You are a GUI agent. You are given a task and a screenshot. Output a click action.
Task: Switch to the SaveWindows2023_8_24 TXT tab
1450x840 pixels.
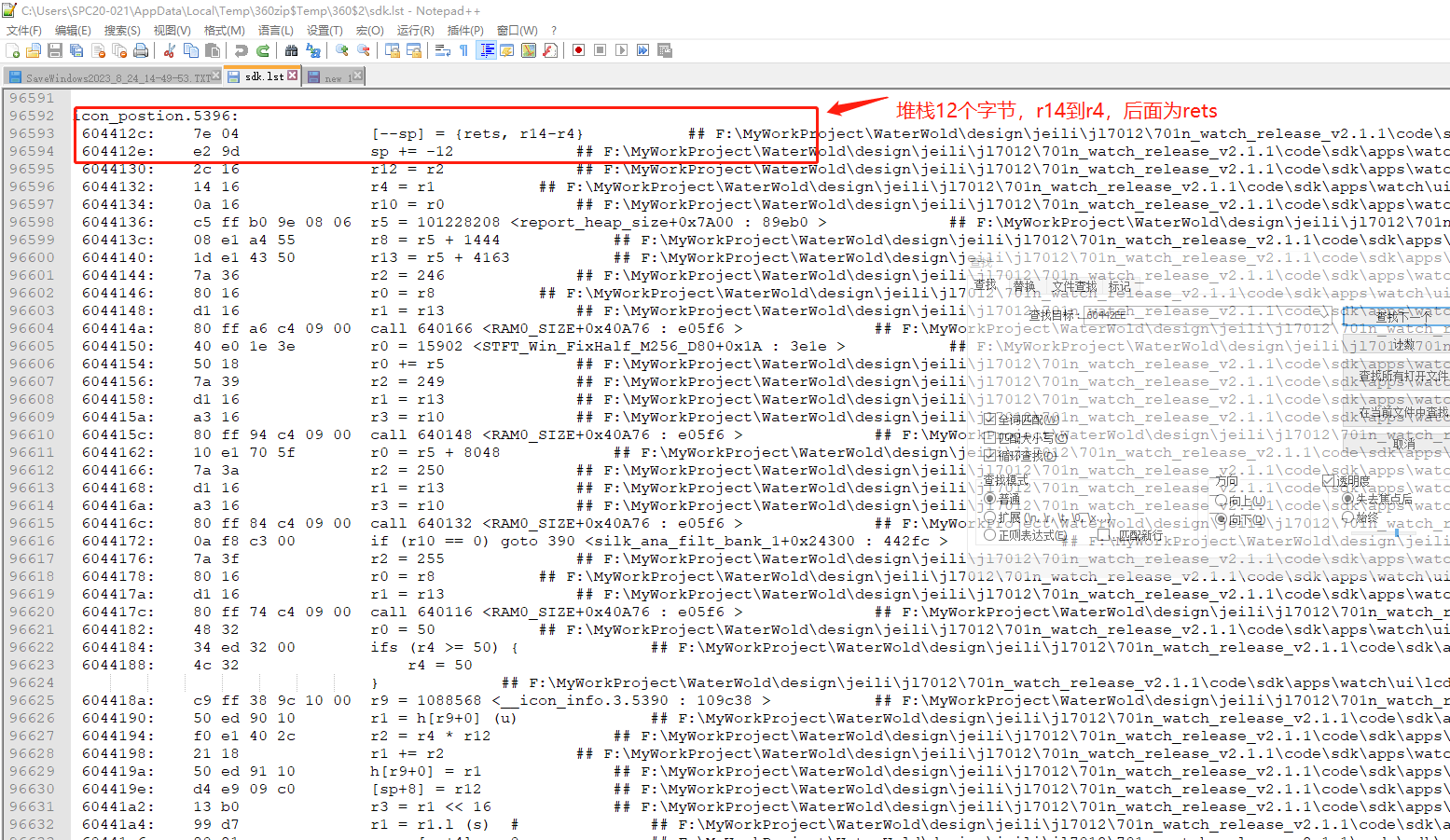pyautogui.click(x=114, y=76)
